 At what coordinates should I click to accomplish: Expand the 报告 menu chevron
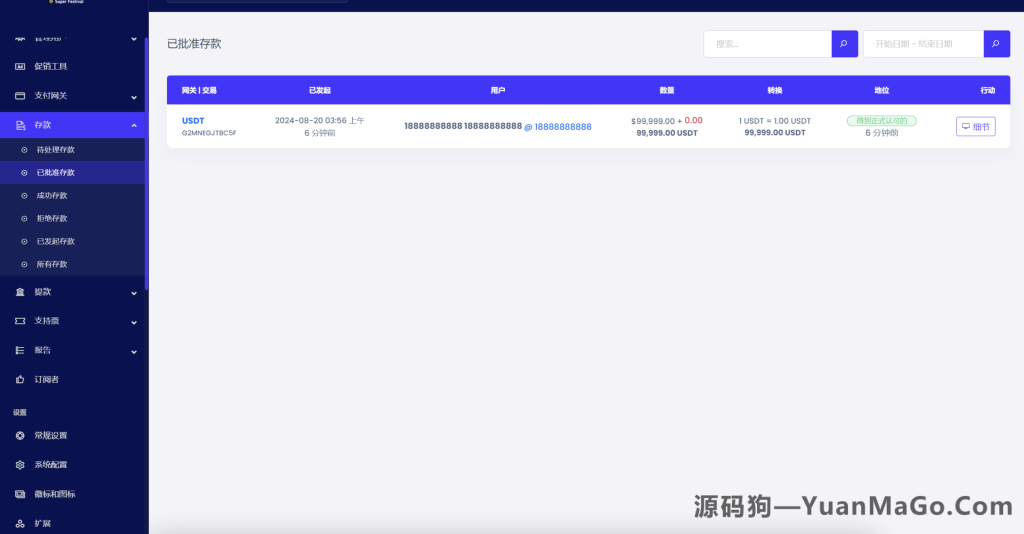[x=134, y=352]
